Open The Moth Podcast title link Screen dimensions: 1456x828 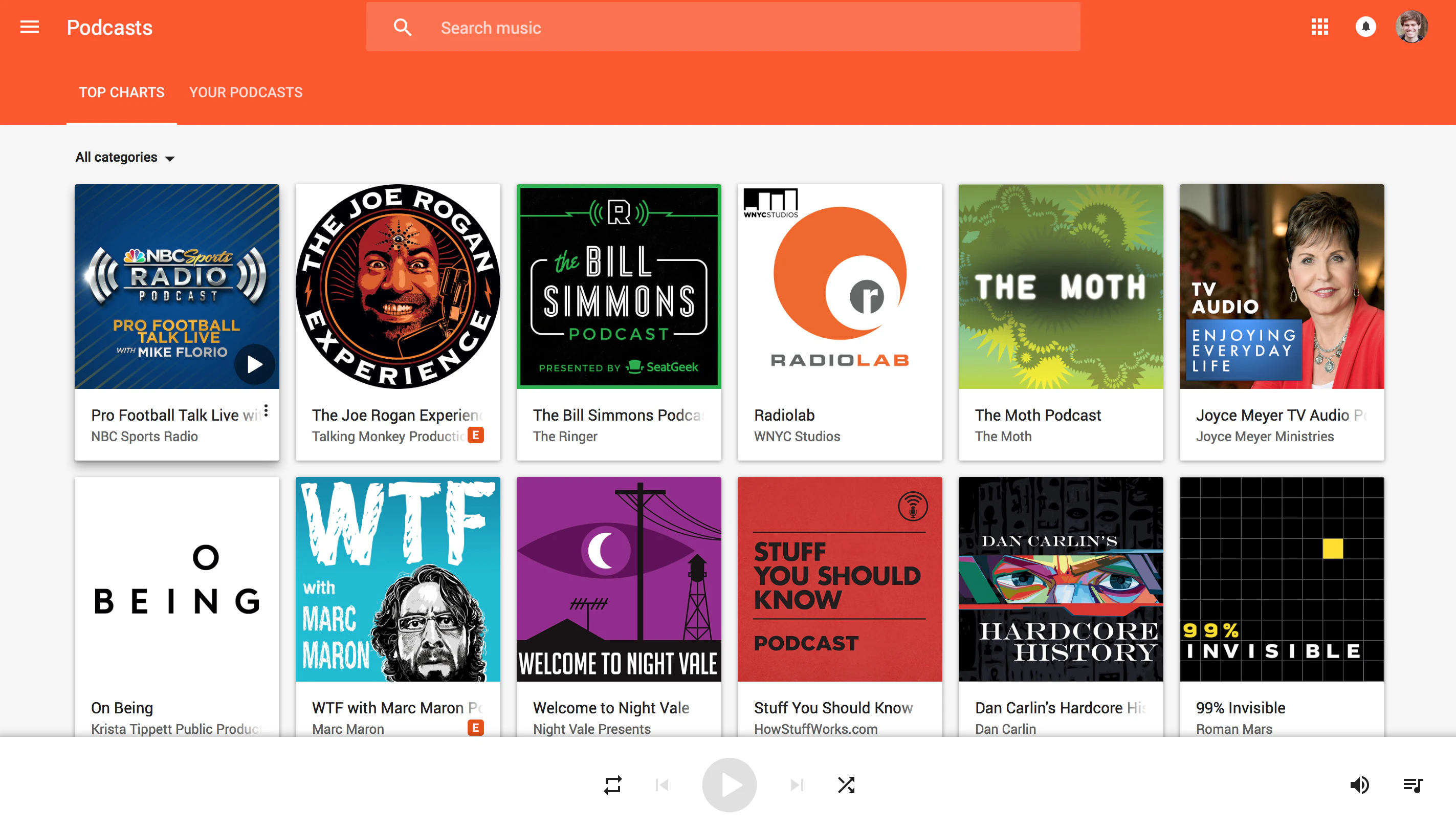[x=1038, y=415]
